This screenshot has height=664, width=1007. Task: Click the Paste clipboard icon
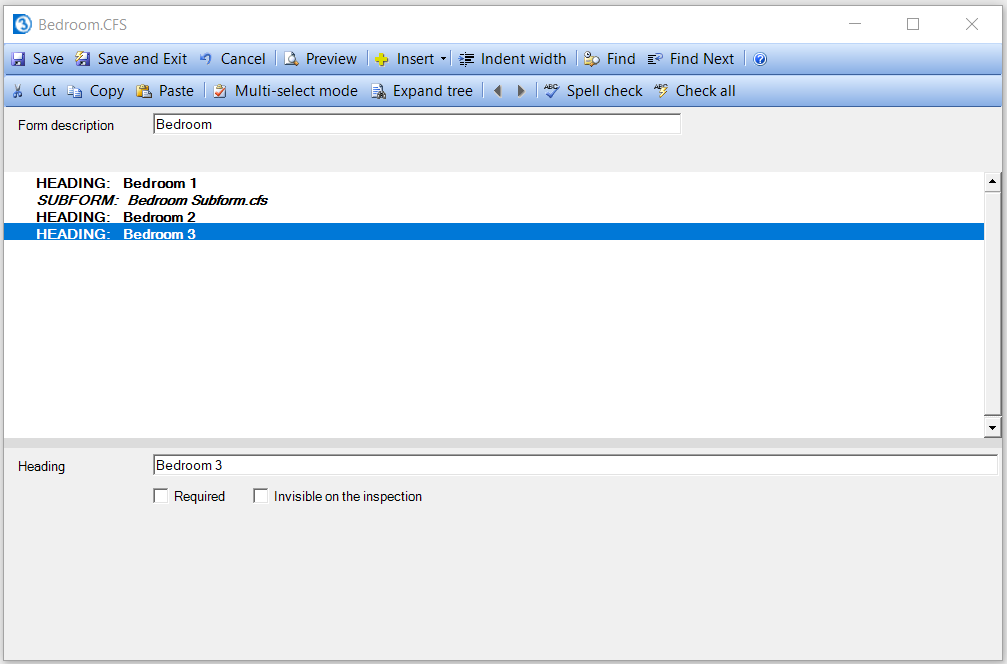(x=144, y=91)
